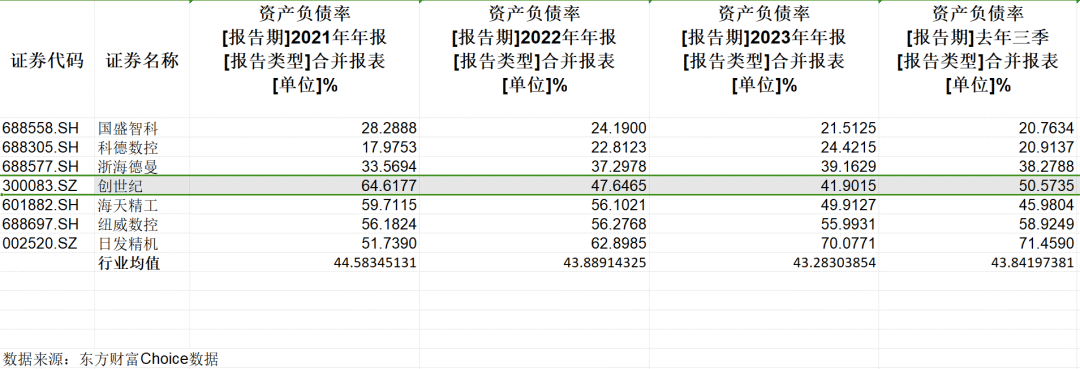The height and width of the screenshot is (369, 1080).
Task: Select value 20.7634 for 国盛智科
Action: pos(979,127)
